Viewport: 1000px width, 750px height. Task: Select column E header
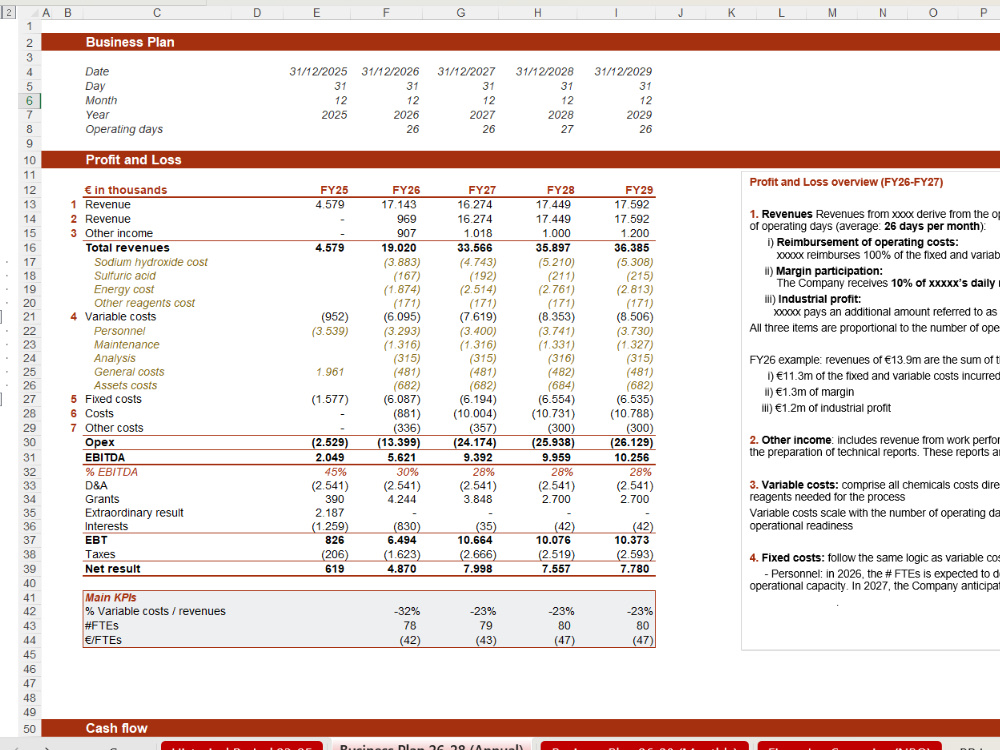click(316, 13)
